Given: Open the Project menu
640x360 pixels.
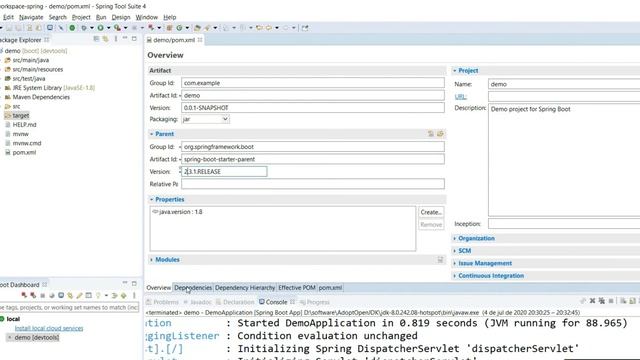Looking at the screenshot, I should click(81, 17).
